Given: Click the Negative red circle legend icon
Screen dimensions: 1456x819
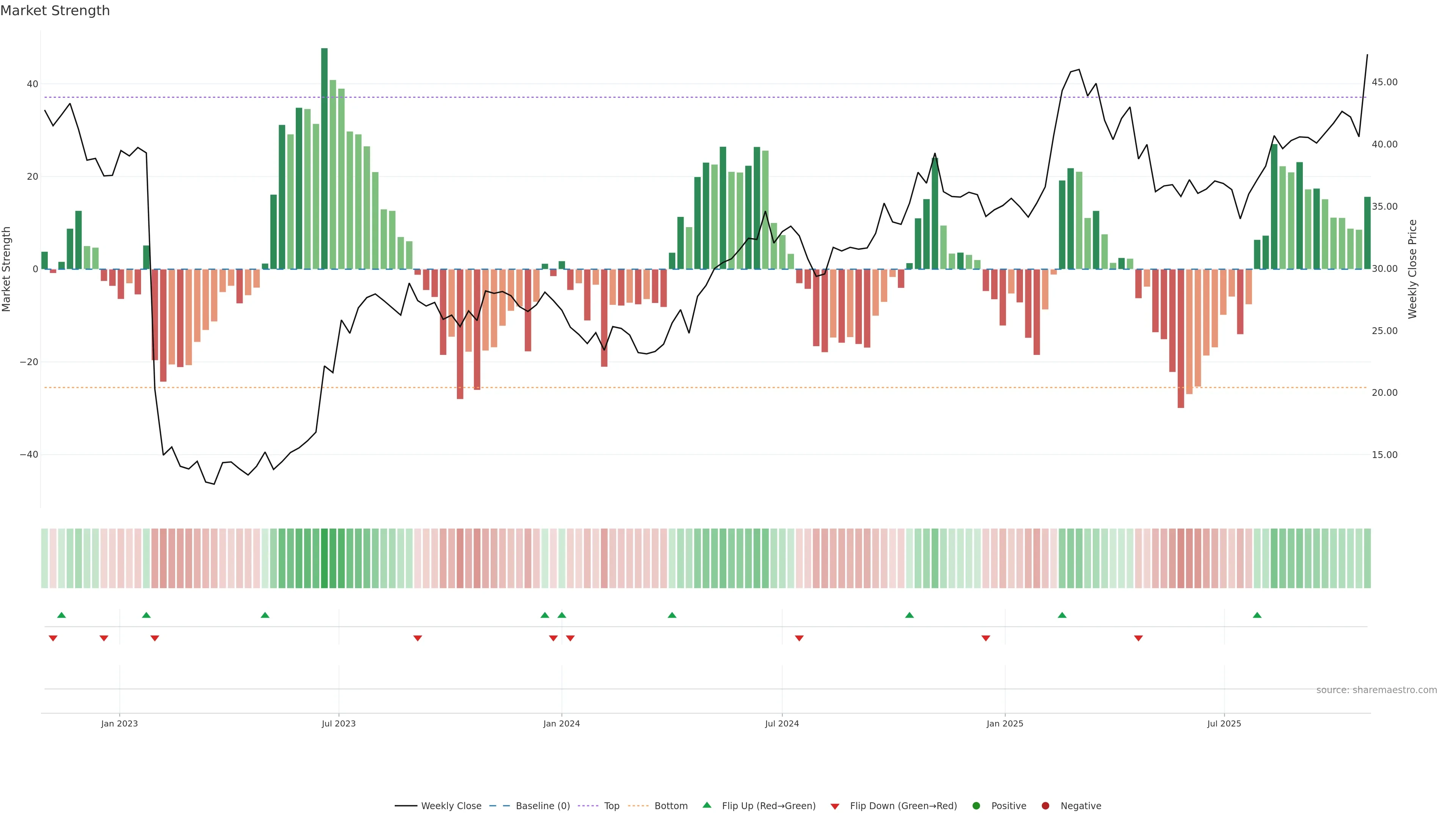Looking at the screenshot, I should (1045, 805).
